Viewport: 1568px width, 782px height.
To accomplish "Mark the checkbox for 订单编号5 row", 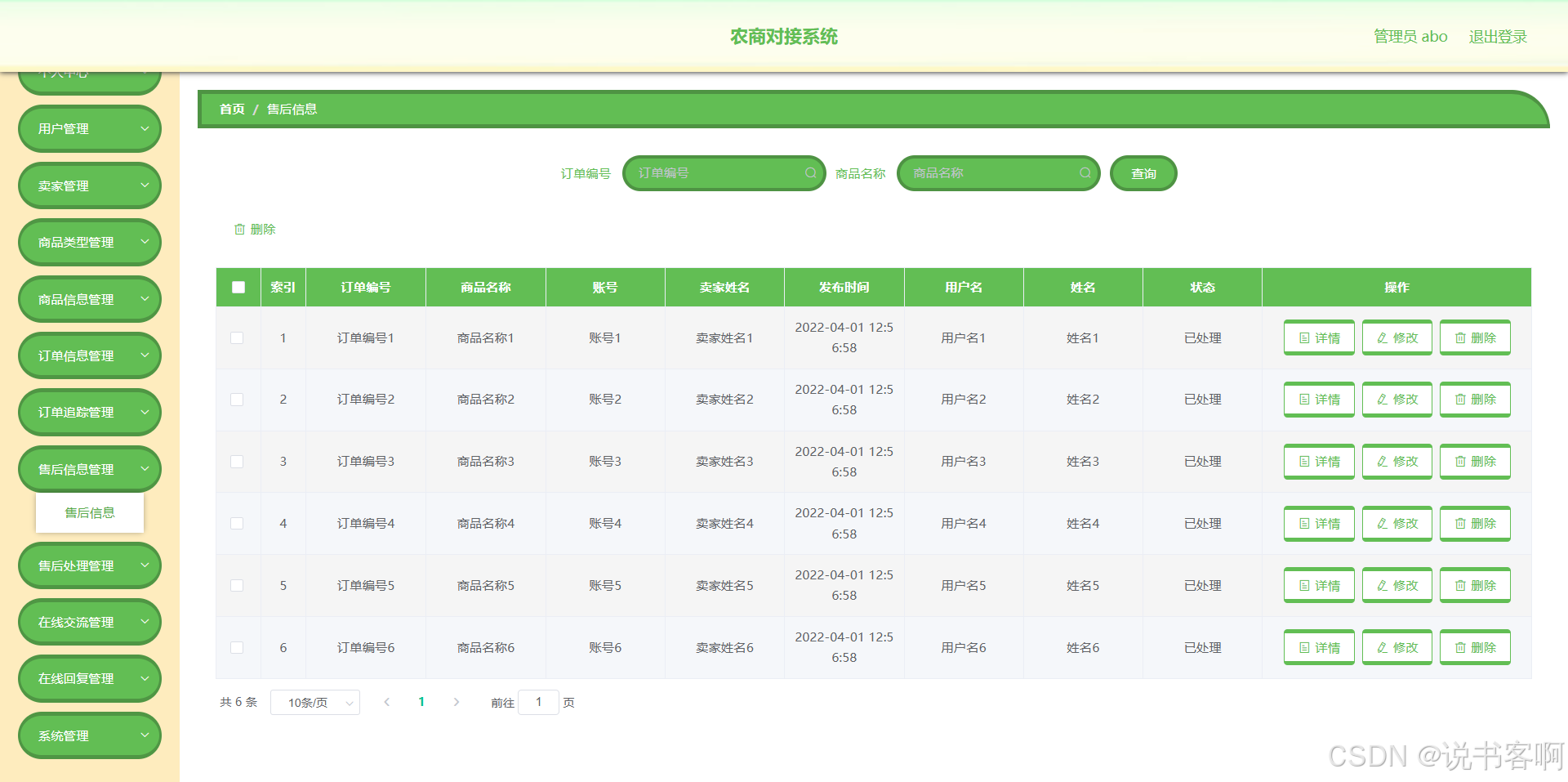I will click(x=237, y=586).
